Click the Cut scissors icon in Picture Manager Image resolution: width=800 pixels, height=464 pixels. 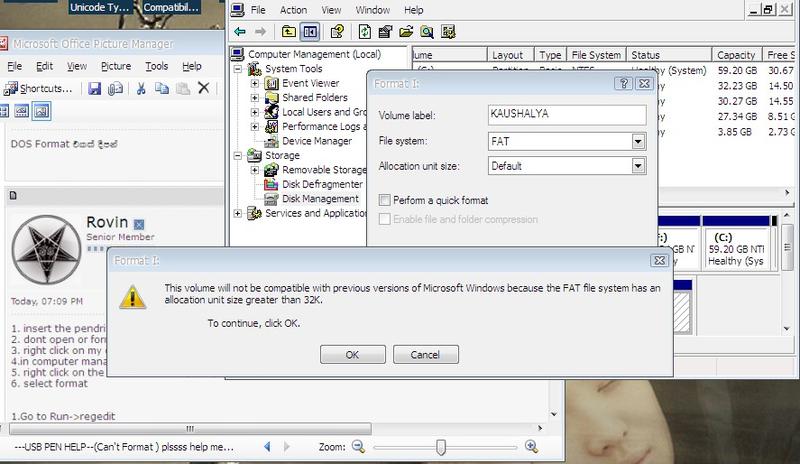[141, 88]
